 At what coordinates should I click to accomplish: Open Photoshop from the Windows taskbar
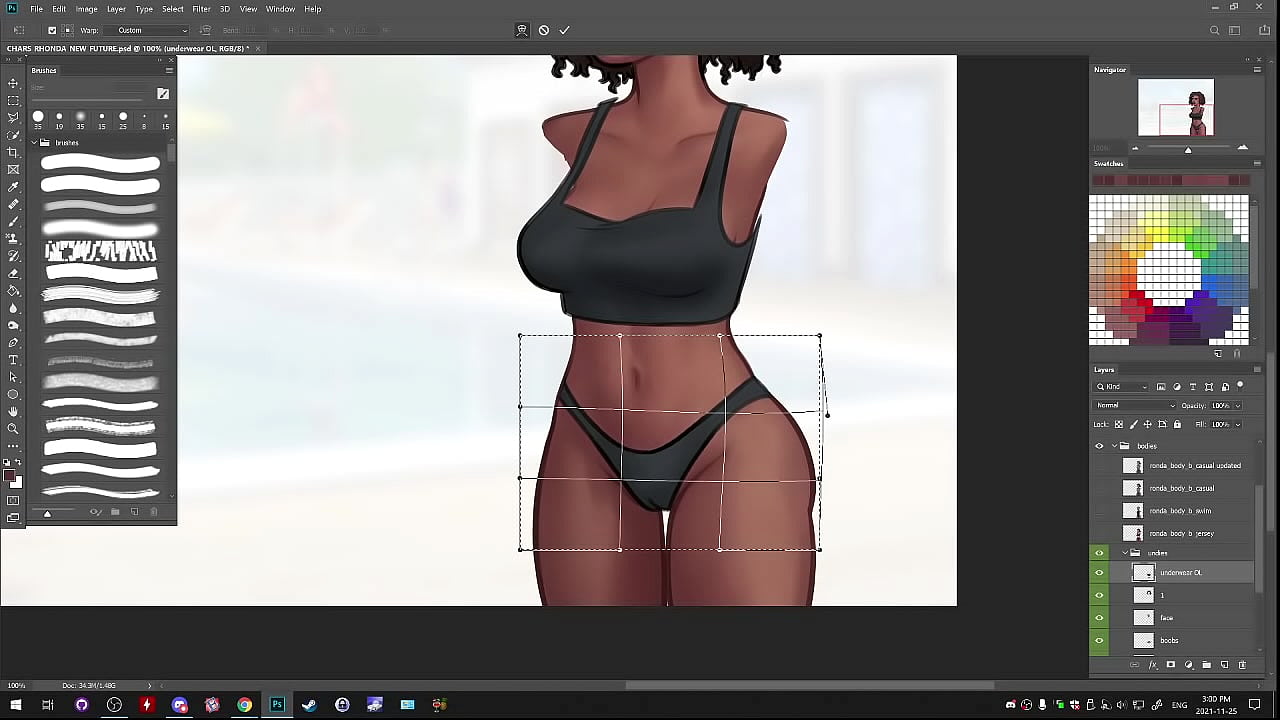pos(277,705)
